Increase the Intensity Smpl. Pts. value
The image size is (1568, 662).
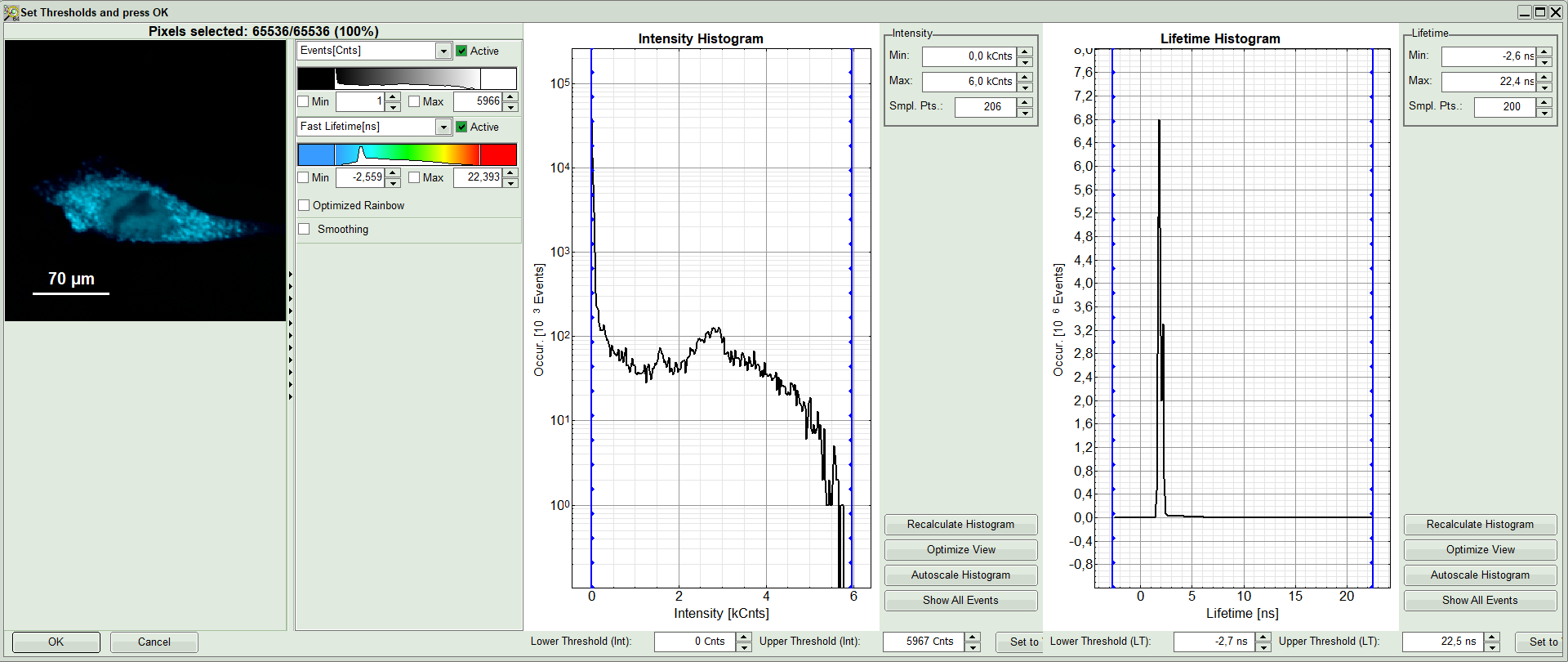[1025, 102]
